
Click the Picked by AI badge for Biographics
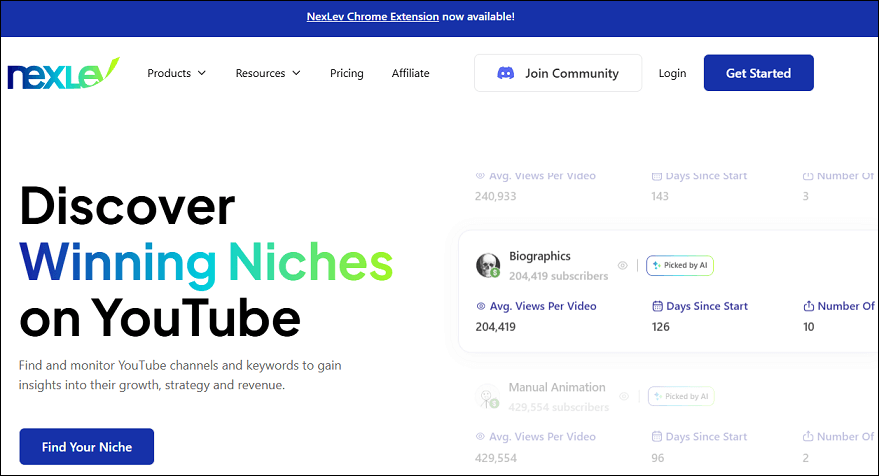coord(679,266)
